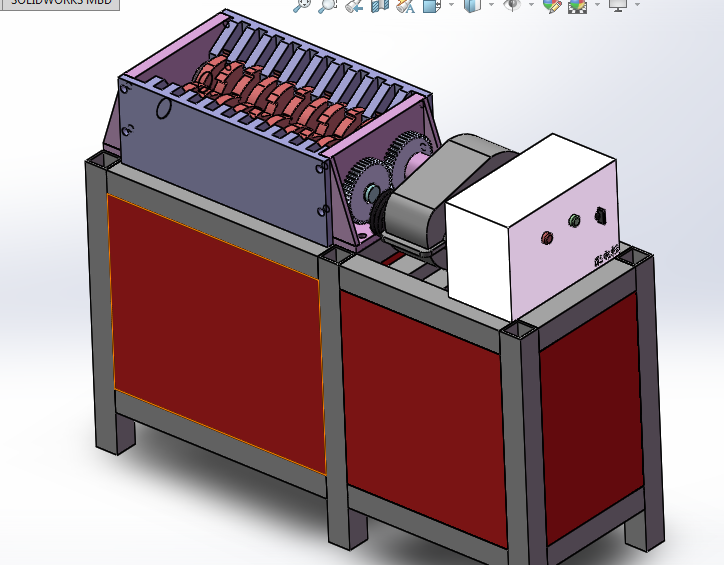Image resolution: width=724 pixels, height=565 pixels.
Task: Expand the Hide/Show Items dropdown arrow
Action: [x=531, y=5]
